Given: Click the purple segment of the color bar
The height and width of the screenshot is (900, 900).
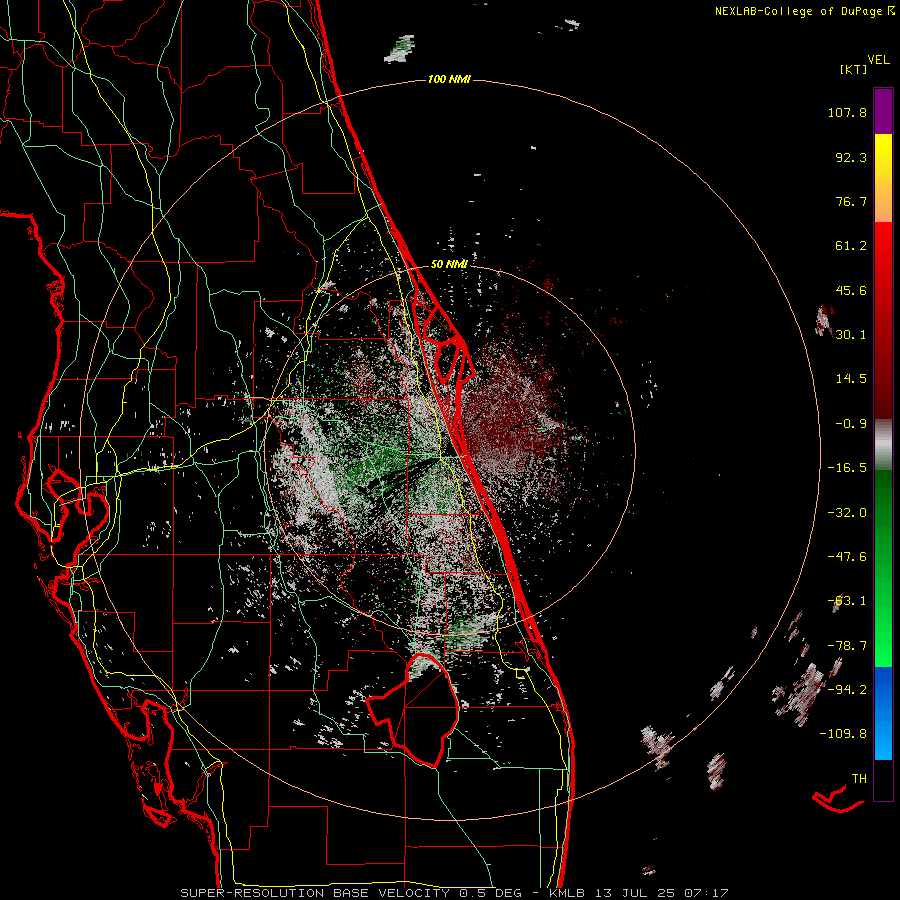Looking at the screenshot, I should tap(883, 111).
